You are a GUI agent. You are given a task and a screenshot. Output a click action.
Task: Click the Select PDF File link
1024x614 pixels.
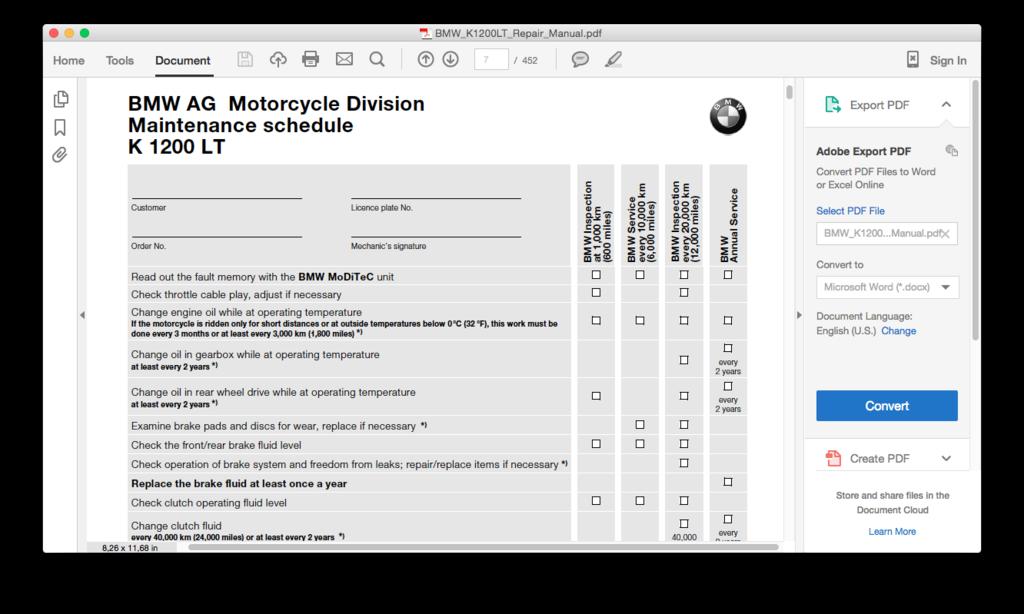click(850, 211)
